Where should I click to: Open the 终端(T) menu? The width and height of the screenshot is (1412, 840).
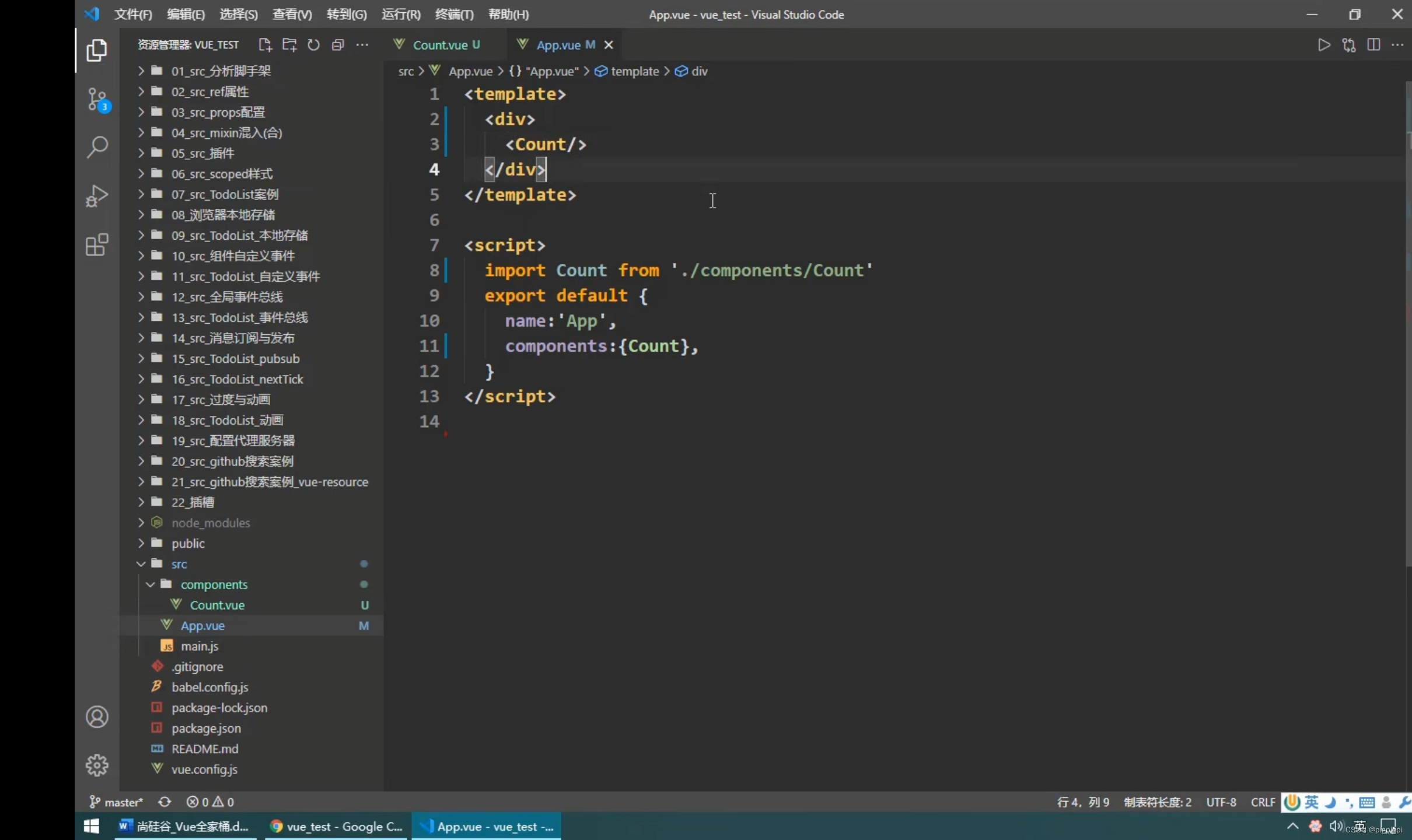tap(454, 15)
